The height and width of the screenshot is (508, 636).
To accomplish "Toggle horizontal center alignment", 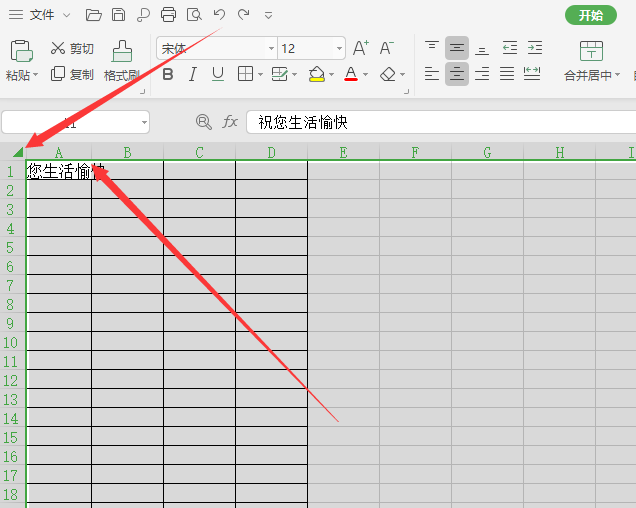I will (457, 74).
